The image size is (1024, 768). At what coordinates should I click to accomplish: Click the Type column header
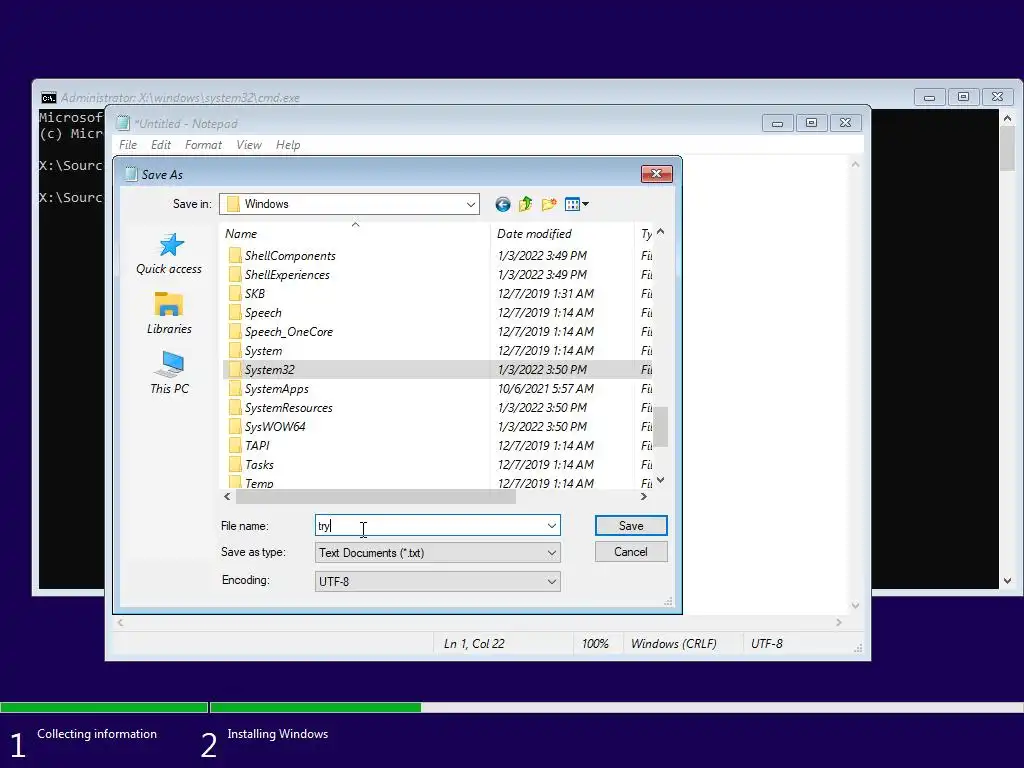click(x=646, y=233)
